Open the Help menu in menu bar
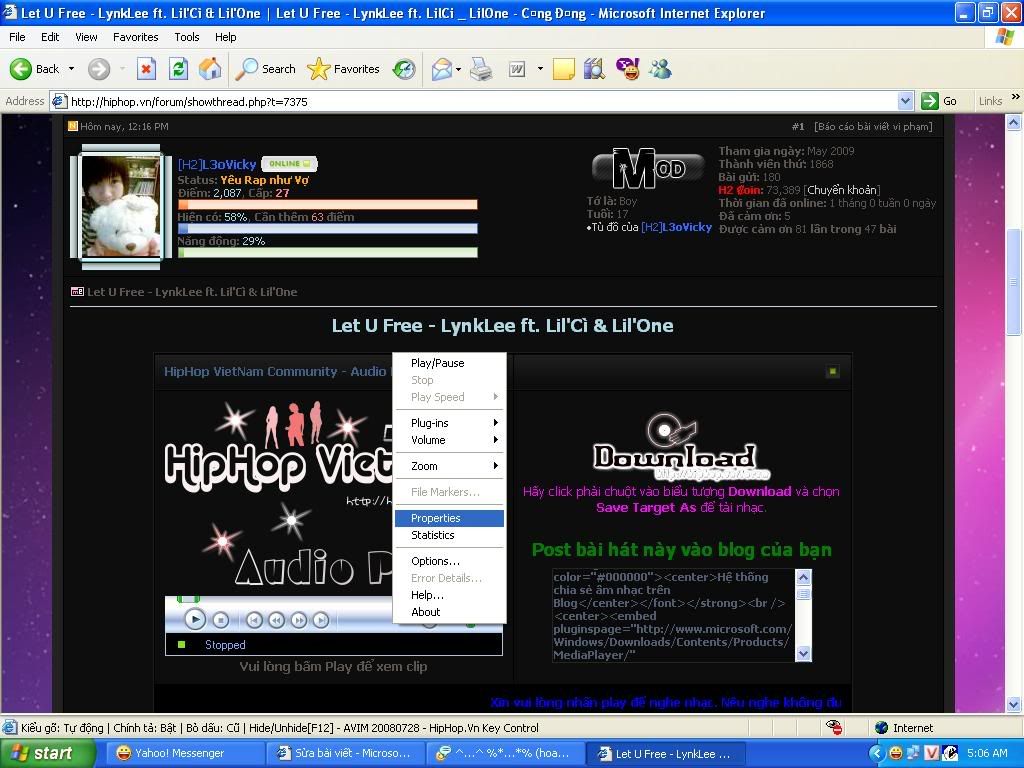 click(x=225, y=37)
